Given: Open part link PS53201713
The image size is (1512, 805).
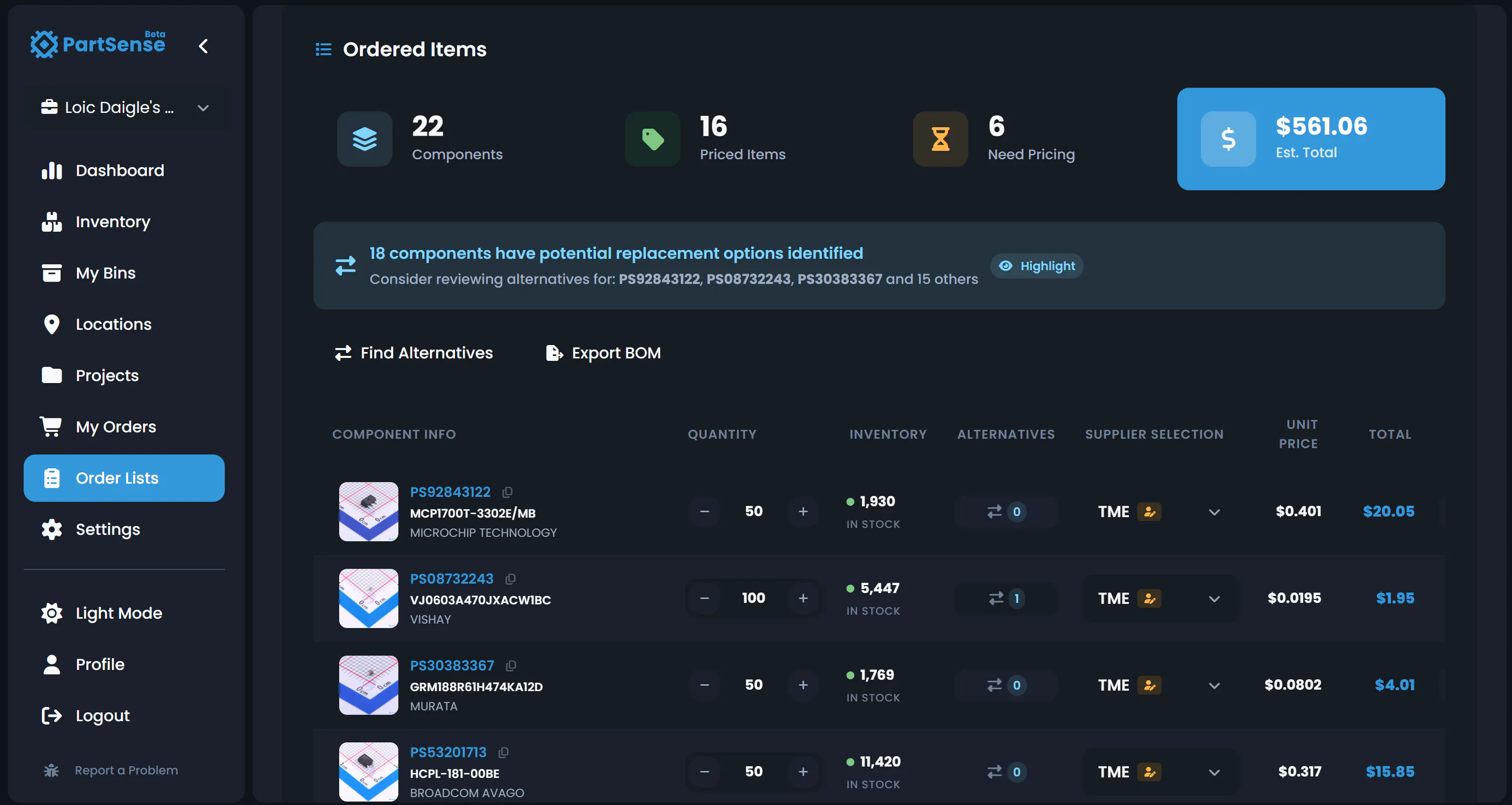Looking at the screenshot, I should point(449,752).
